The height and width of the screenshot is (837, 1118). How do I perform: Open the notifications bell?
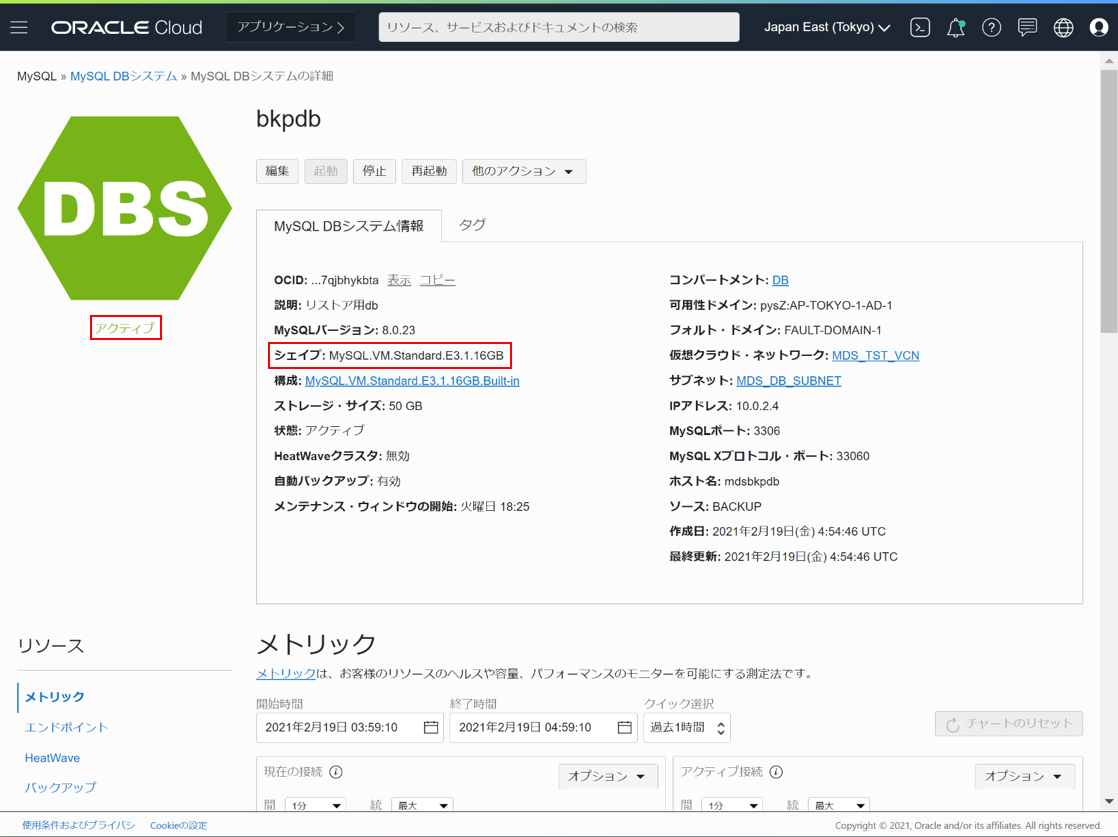pyautogui.click(x=955, y=28)
